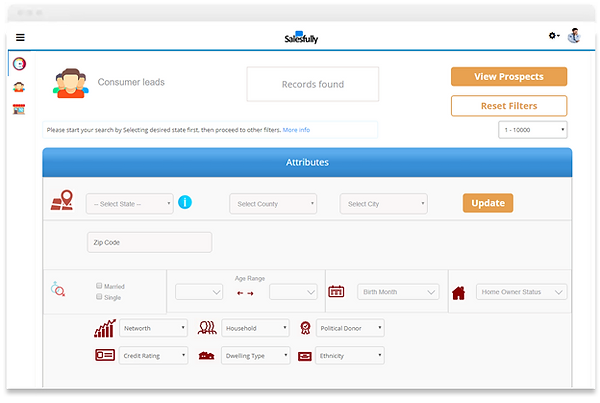Click the Zip Code input field
Image resolution: width=600 pixels, height=403 pixels.
pyautogui.click(x=150, y=242)
